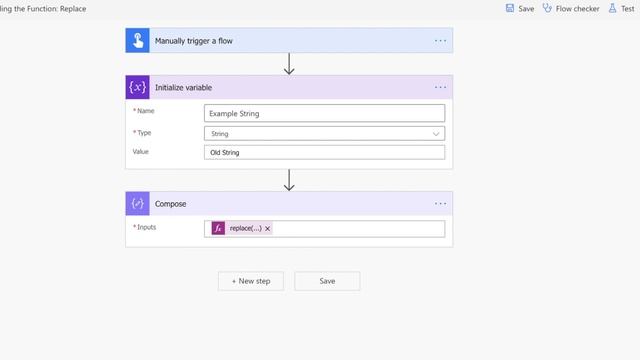Click the Save disk icon in top bar
This screenshot has width=640, height=360.
[x=510, y=8]
